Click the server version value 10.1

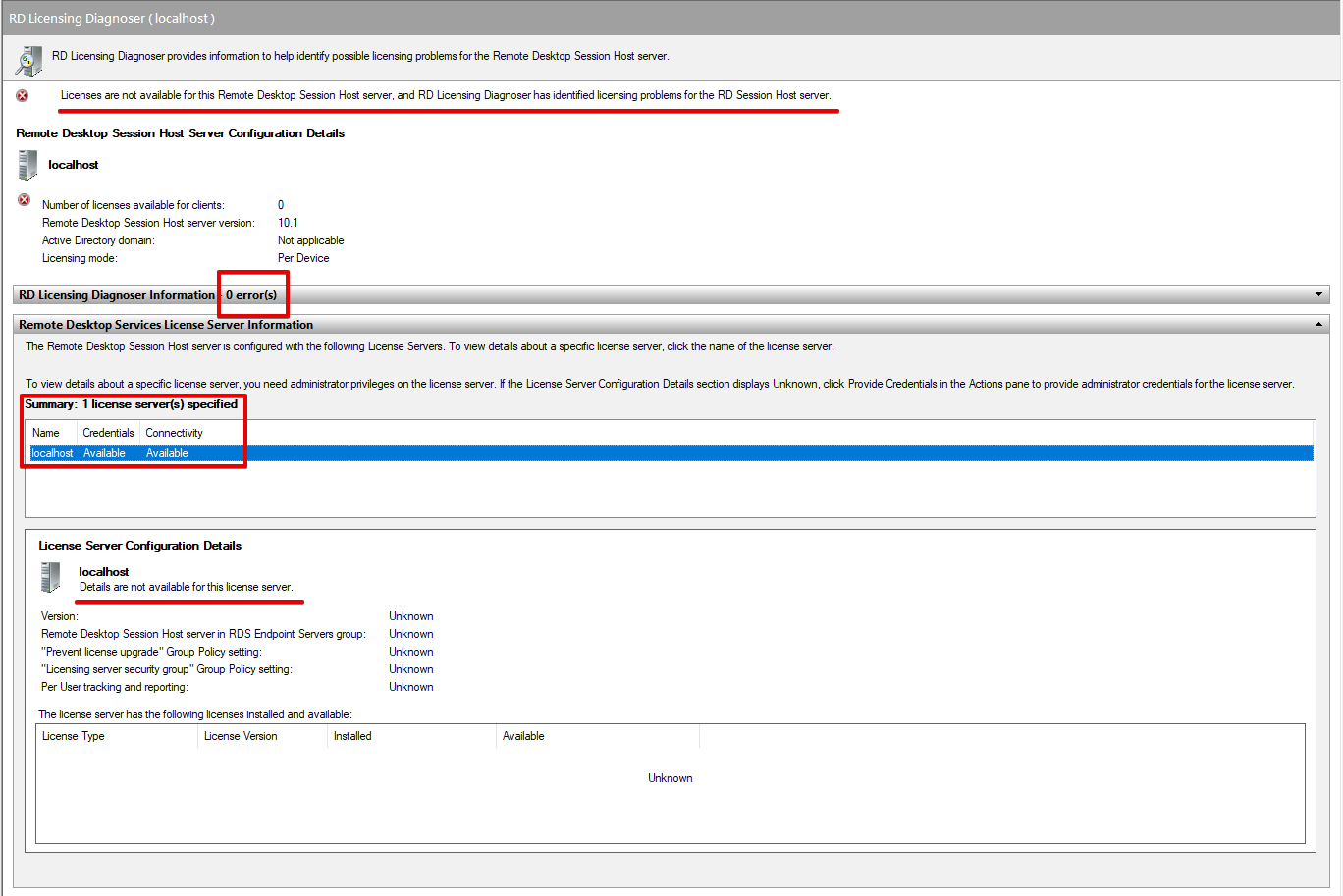(288, 223)
